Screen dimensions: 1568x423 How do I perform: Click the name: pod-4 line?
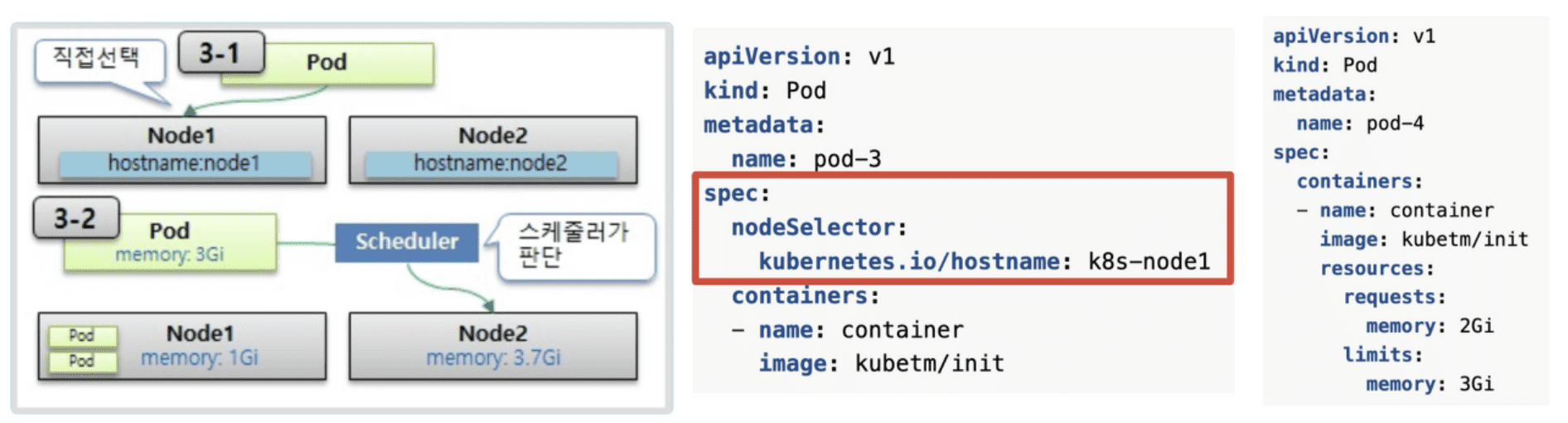coord(1359,124)
